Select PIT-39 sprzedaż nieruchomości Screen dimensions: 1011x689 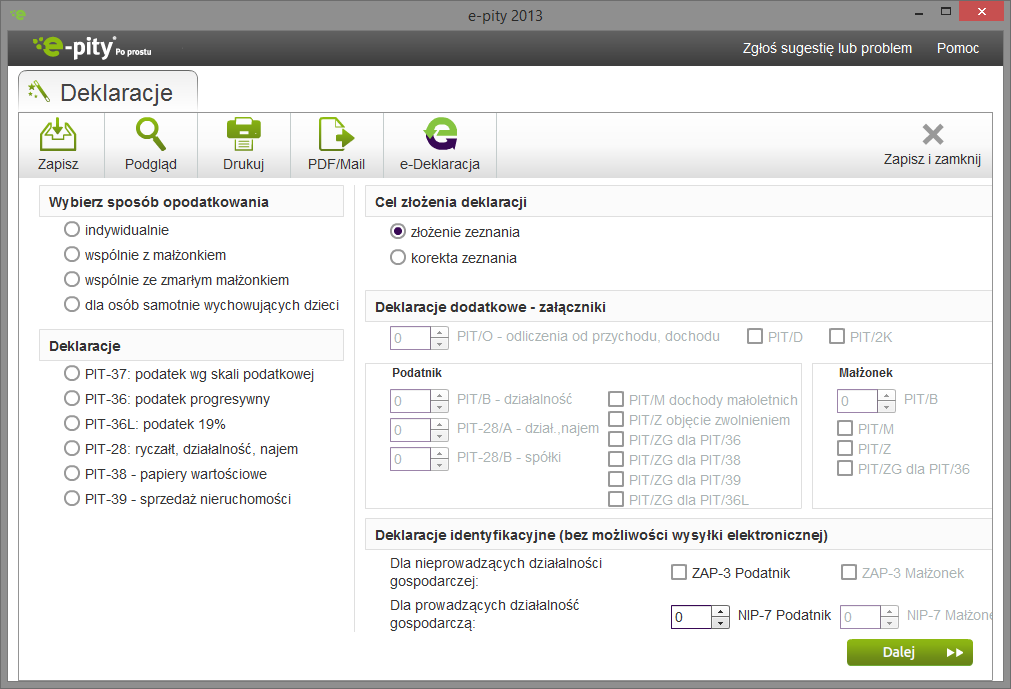coord(72,498)
